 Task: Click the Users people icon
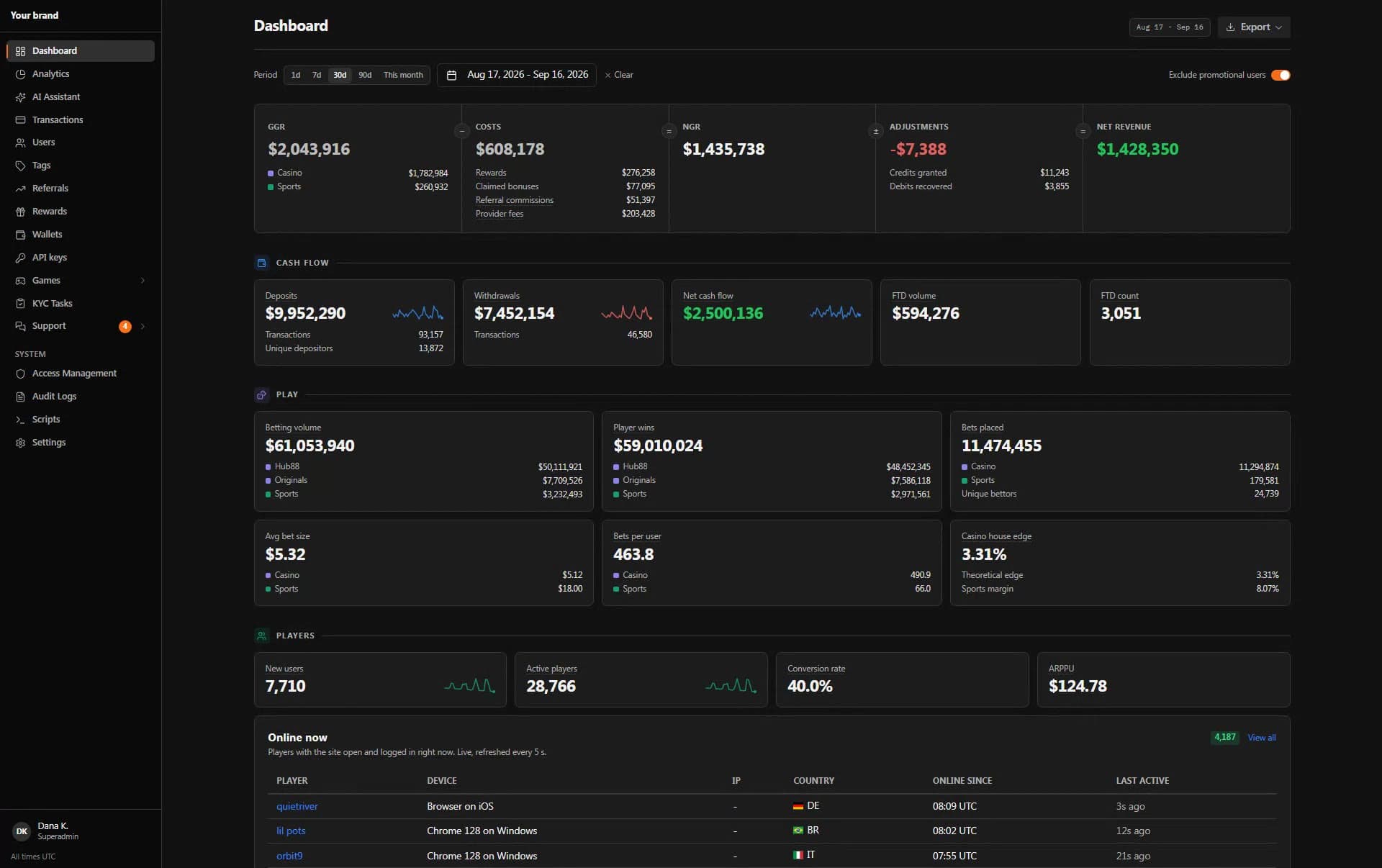point(20,143)
